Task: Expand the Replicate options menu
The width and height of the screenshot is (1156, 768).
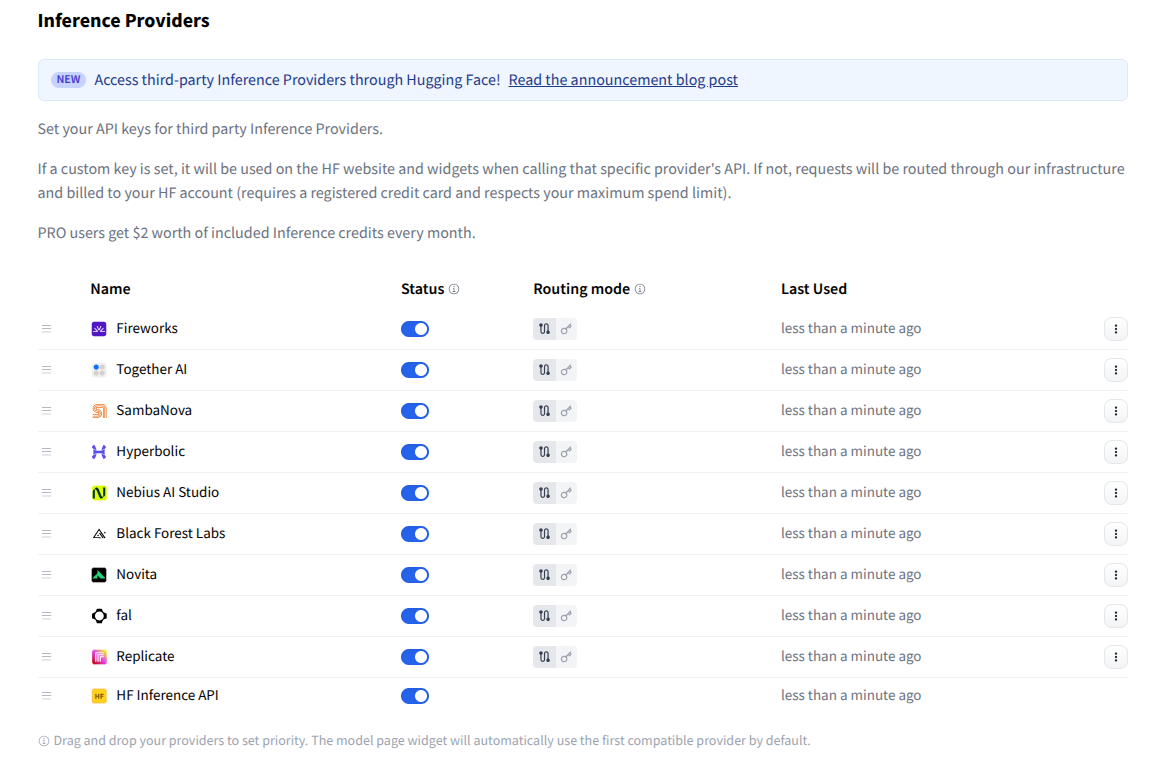Action: pyautogui.click(x=1116, y=656)
